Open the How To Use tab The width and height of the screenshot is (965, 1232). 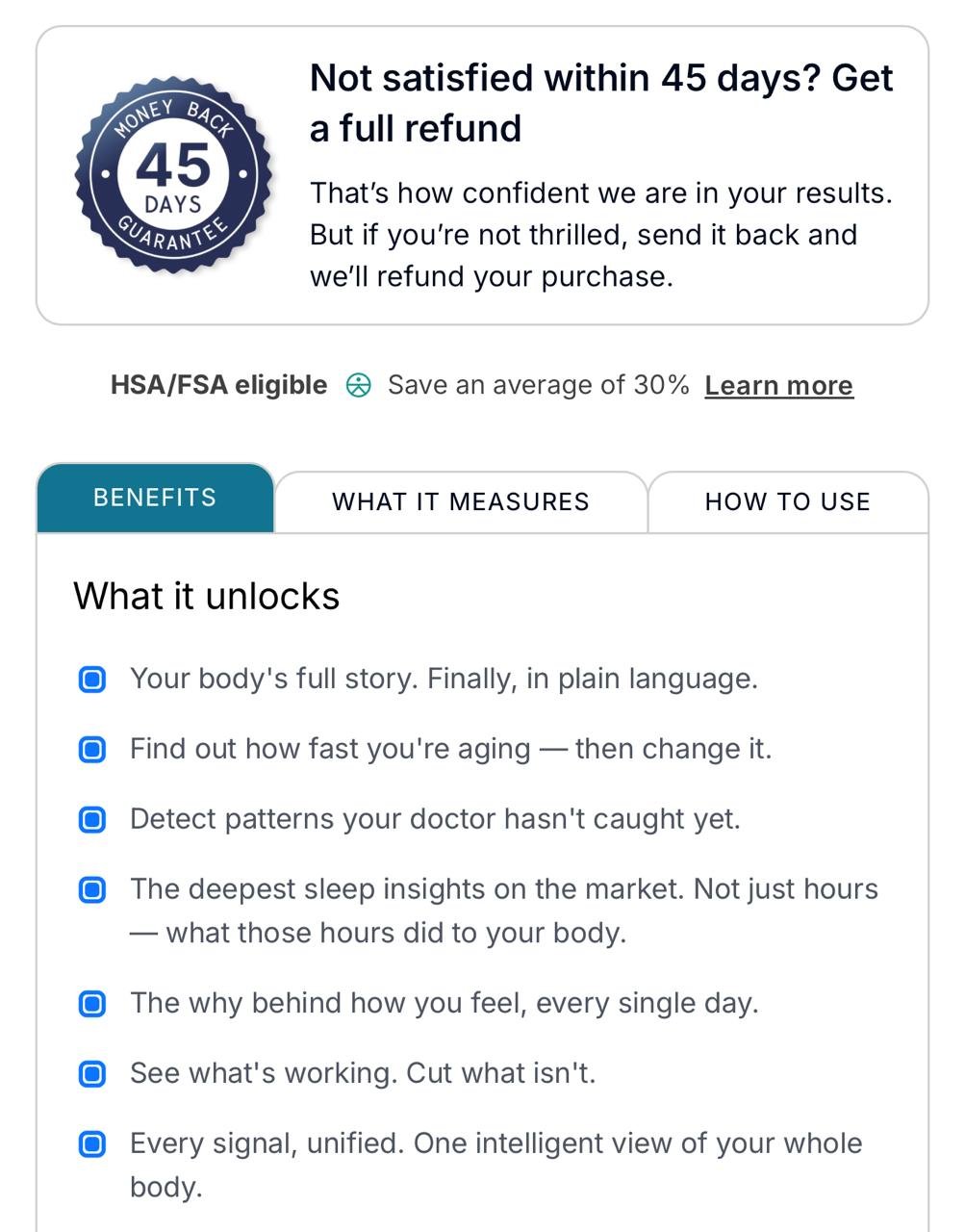(x=788, y=501)
